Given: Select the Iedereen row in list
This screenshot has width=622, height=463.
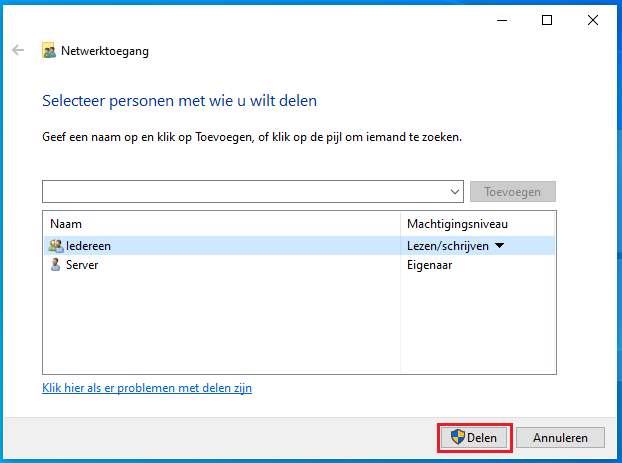Looking at the screenshot, I should coord(299,246).
